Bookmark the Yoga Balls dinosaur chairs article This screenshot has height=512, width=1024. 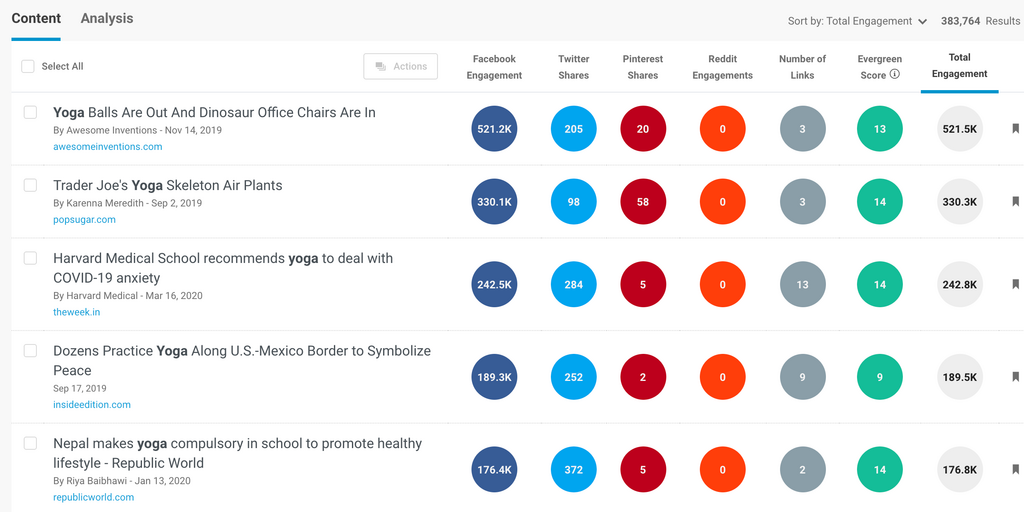(x=1015, y=129)
